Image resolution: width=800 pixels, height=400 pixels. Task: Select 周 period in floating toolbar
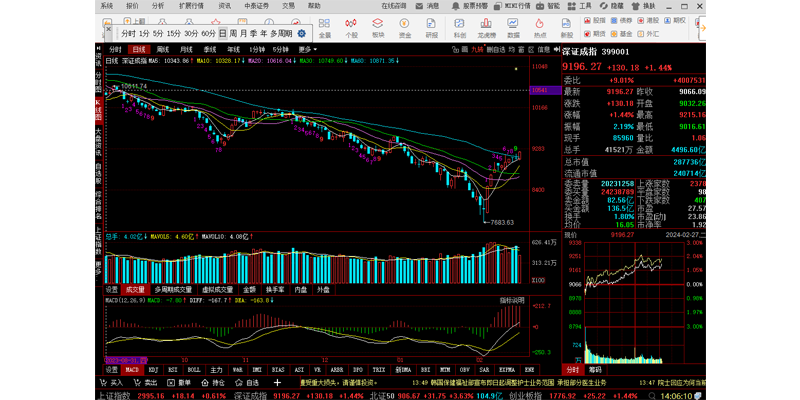233,34
